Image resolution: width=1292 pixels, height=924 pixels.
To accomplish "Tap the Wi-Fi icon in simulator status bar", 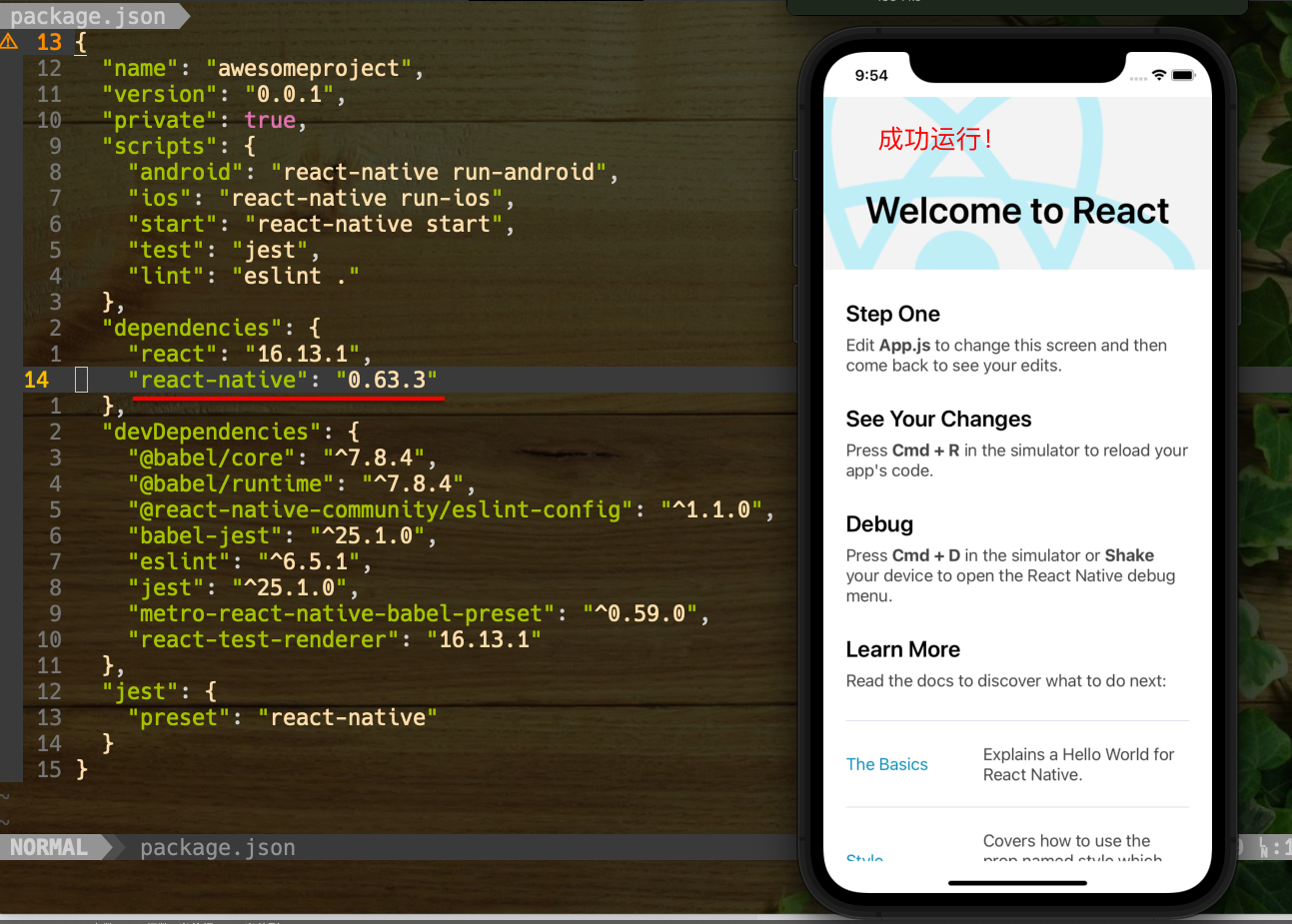I will coord(1159,75).
